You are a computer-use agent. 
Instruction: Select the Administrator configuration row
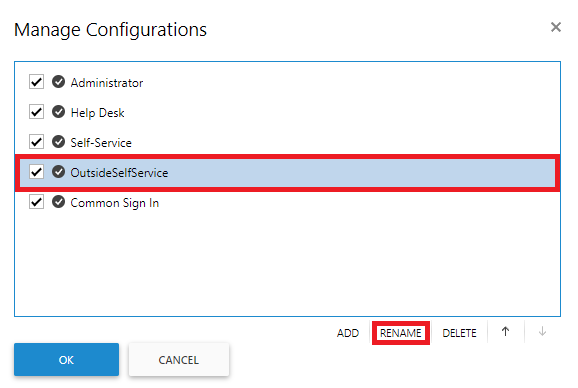(288, 82)
